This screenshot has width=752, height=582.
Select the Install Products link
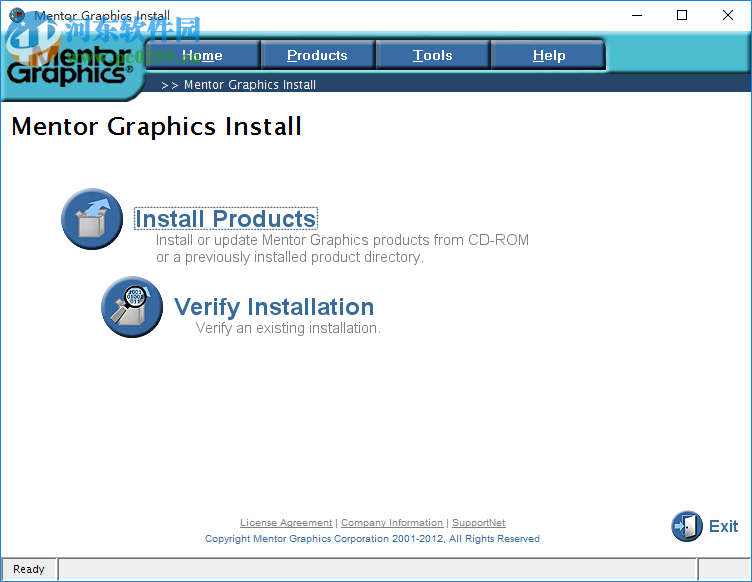225,219
